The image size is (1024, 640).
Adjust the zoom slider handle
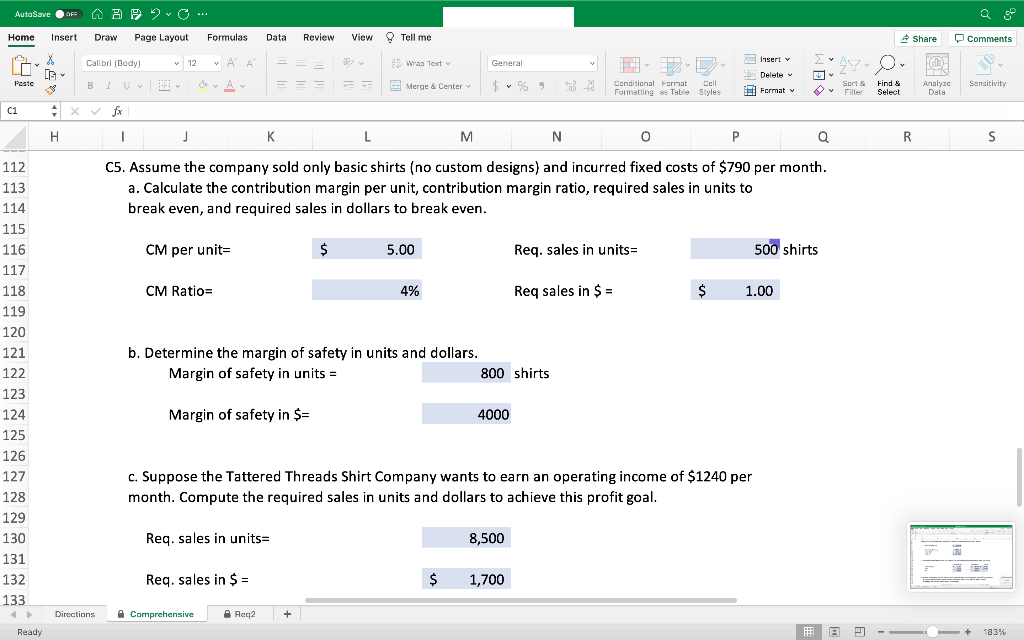[933, 632]
